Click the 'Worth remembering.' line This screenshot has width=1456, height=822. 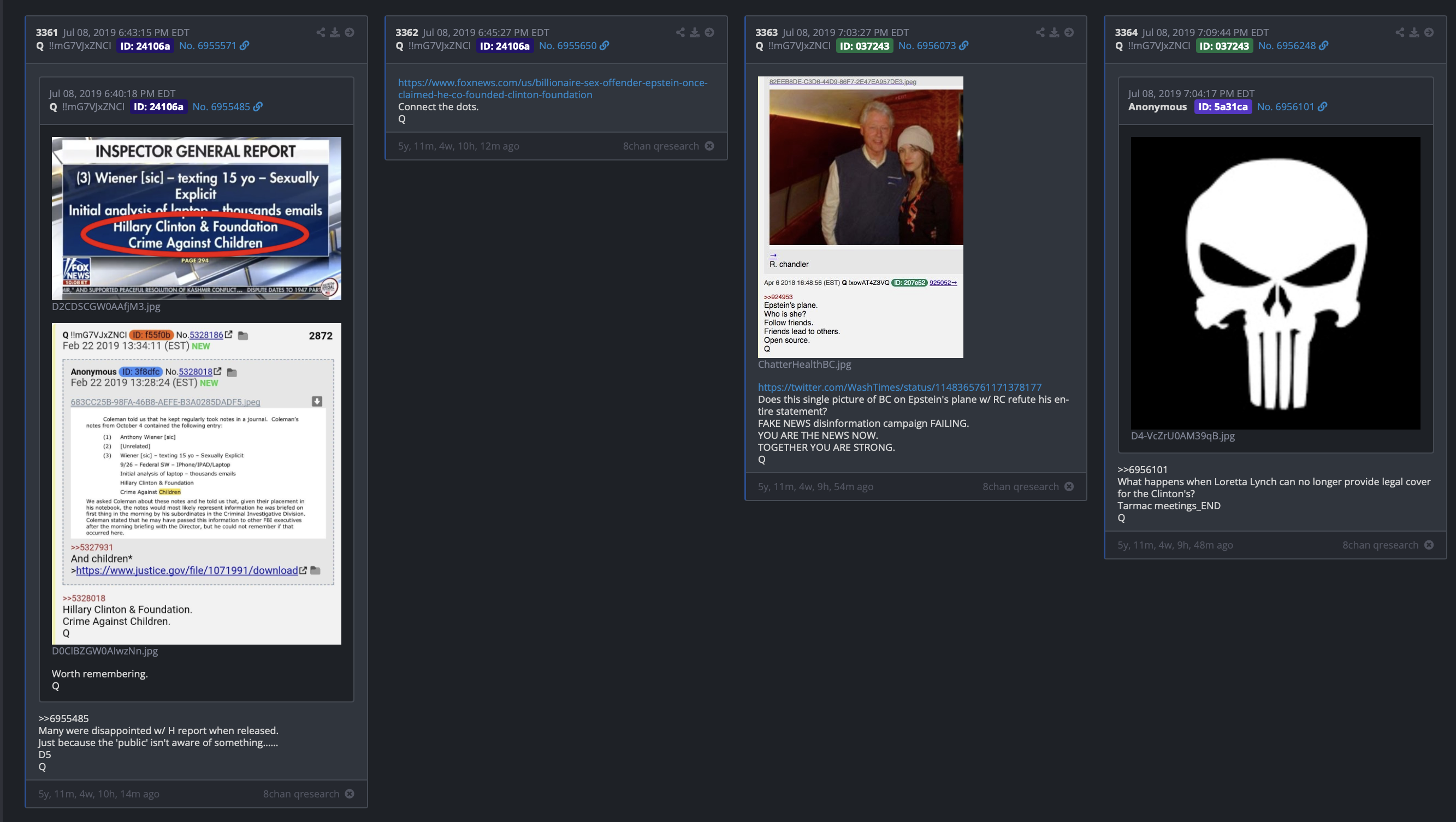click(x=99, y=674)
